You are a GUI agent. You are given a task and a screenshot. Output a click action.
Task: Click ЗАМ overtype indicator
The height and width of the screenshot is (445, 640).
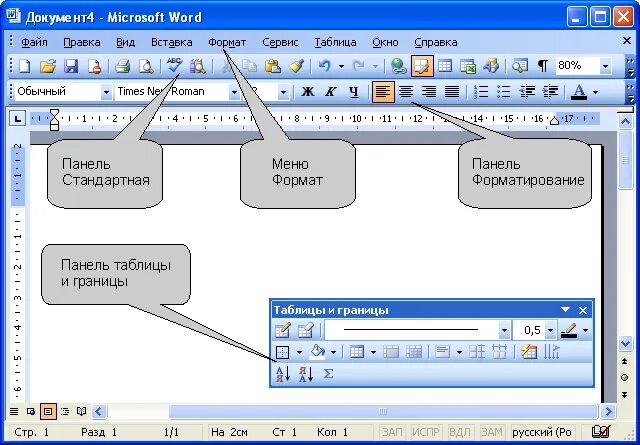tap(491, 432)
